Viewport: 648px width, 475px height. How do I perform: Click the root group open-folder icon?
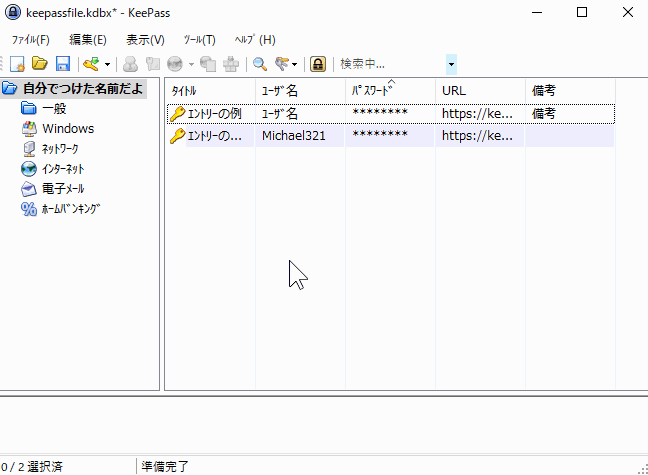(10, 88)
